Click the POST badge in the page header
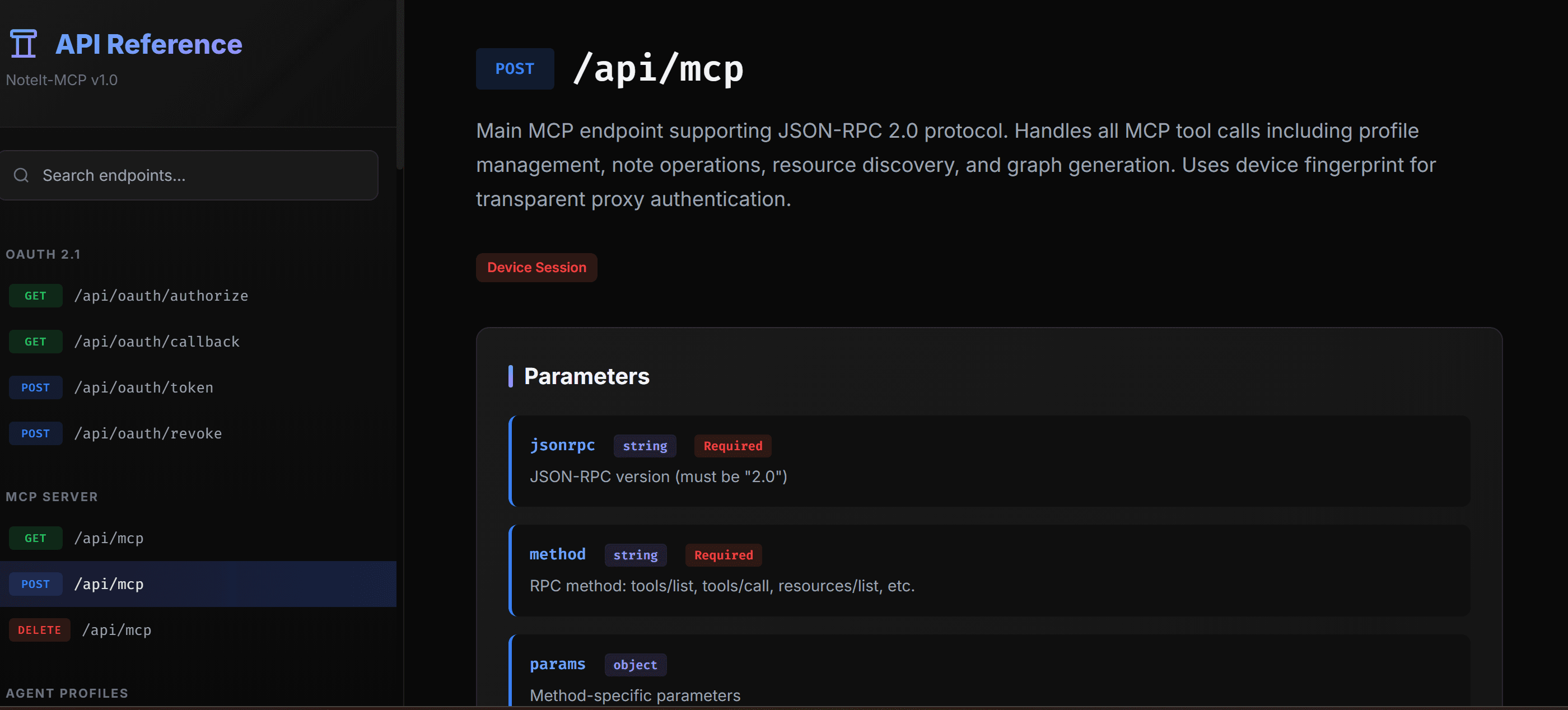Screen dimensions: 1568x710 pyautogui.click(x=514, y=69)
